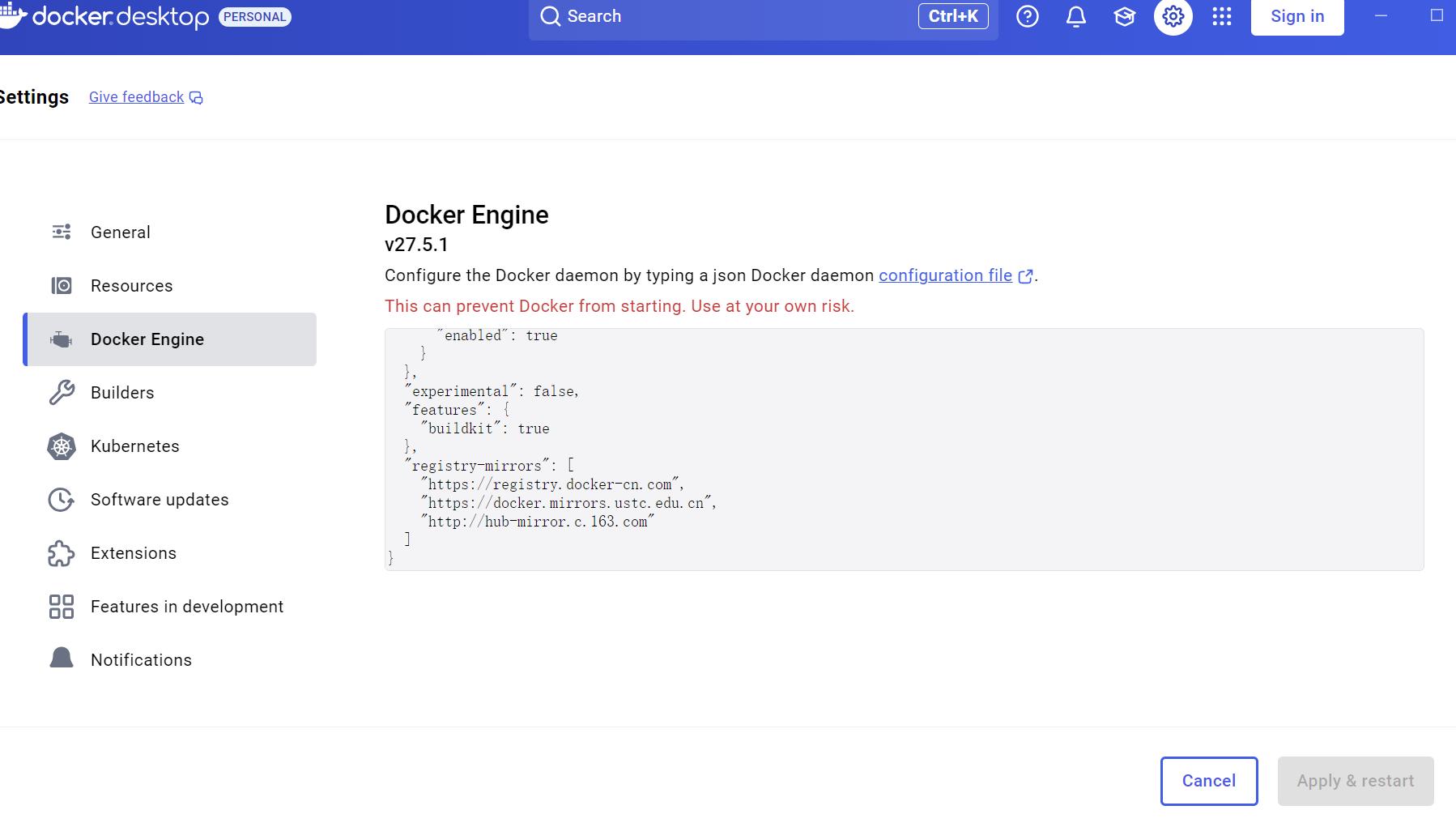The width and height of the screenshot is (1456, 827).
Task: Open the notifications bell icon
Action: (x=1075, y=16)
